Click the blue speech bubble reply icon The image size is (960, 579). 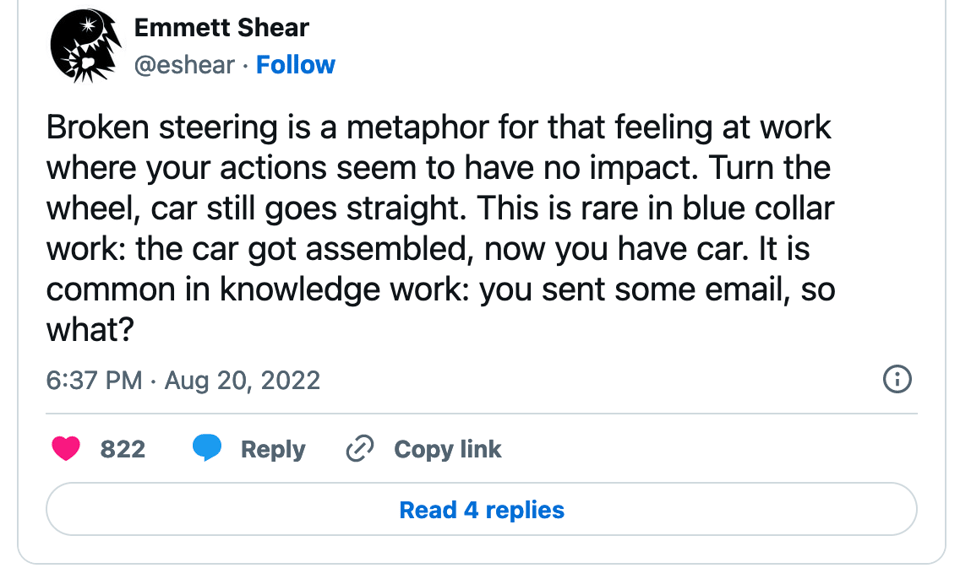(207, 447)
